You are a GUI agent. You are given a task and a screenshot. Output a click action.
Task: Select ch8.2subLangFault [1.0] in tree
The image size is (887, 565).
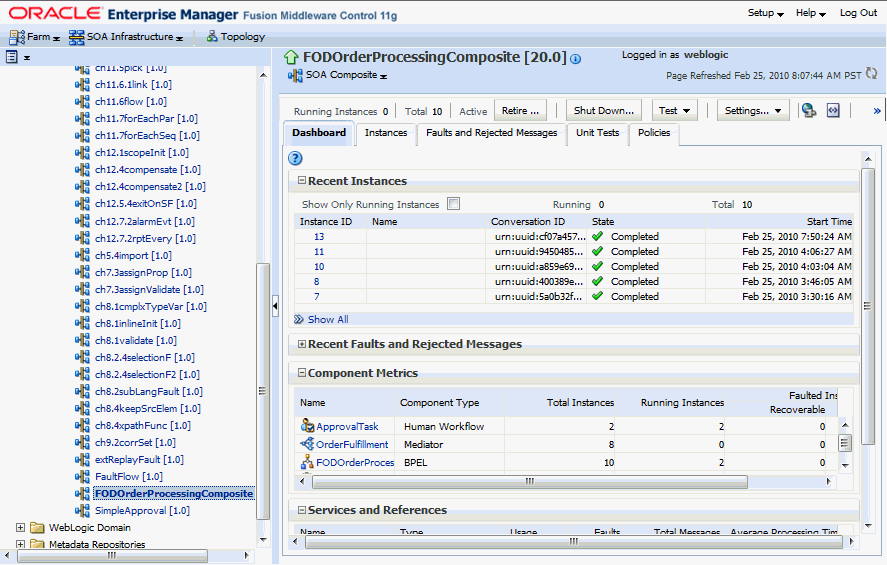[x=148, y=391]
